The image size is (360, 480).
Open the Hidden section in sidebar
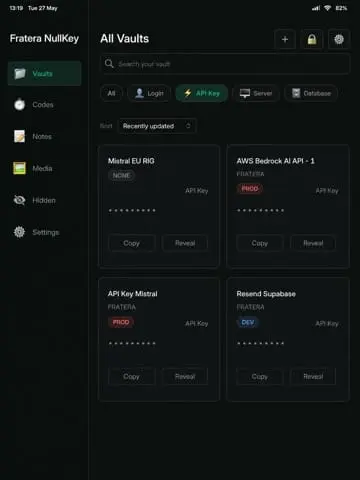(x=44, y=200)
